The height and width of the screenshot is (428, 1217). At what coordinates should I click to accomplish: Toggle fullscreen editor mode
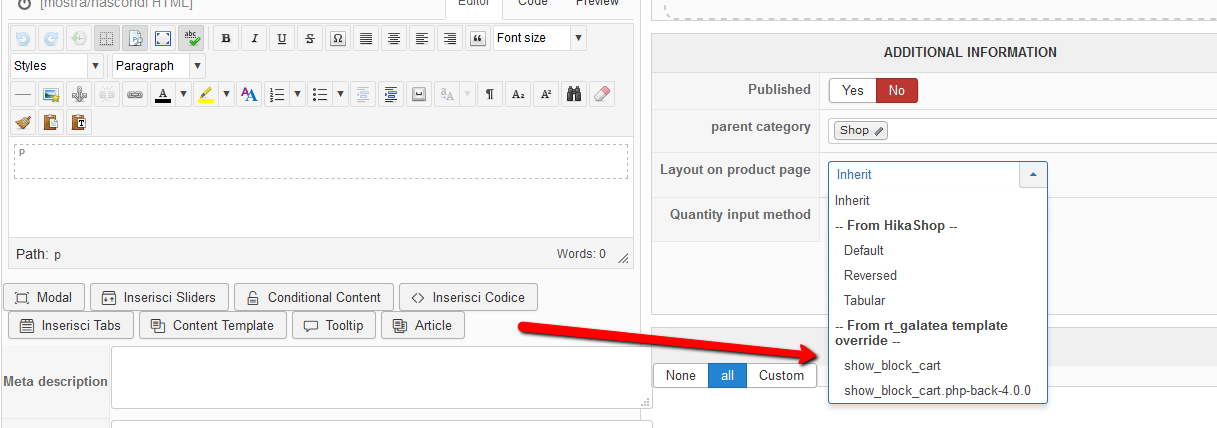[162, 39]
